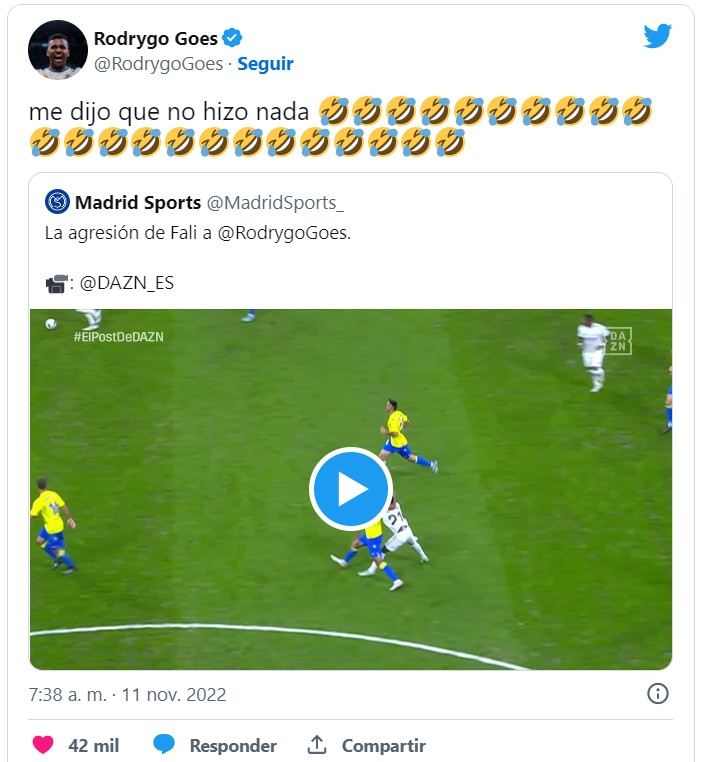Screen dimensions: 714x762
Task: Open the @RodrygoGoes handle under the name
Action: [159, 63]
